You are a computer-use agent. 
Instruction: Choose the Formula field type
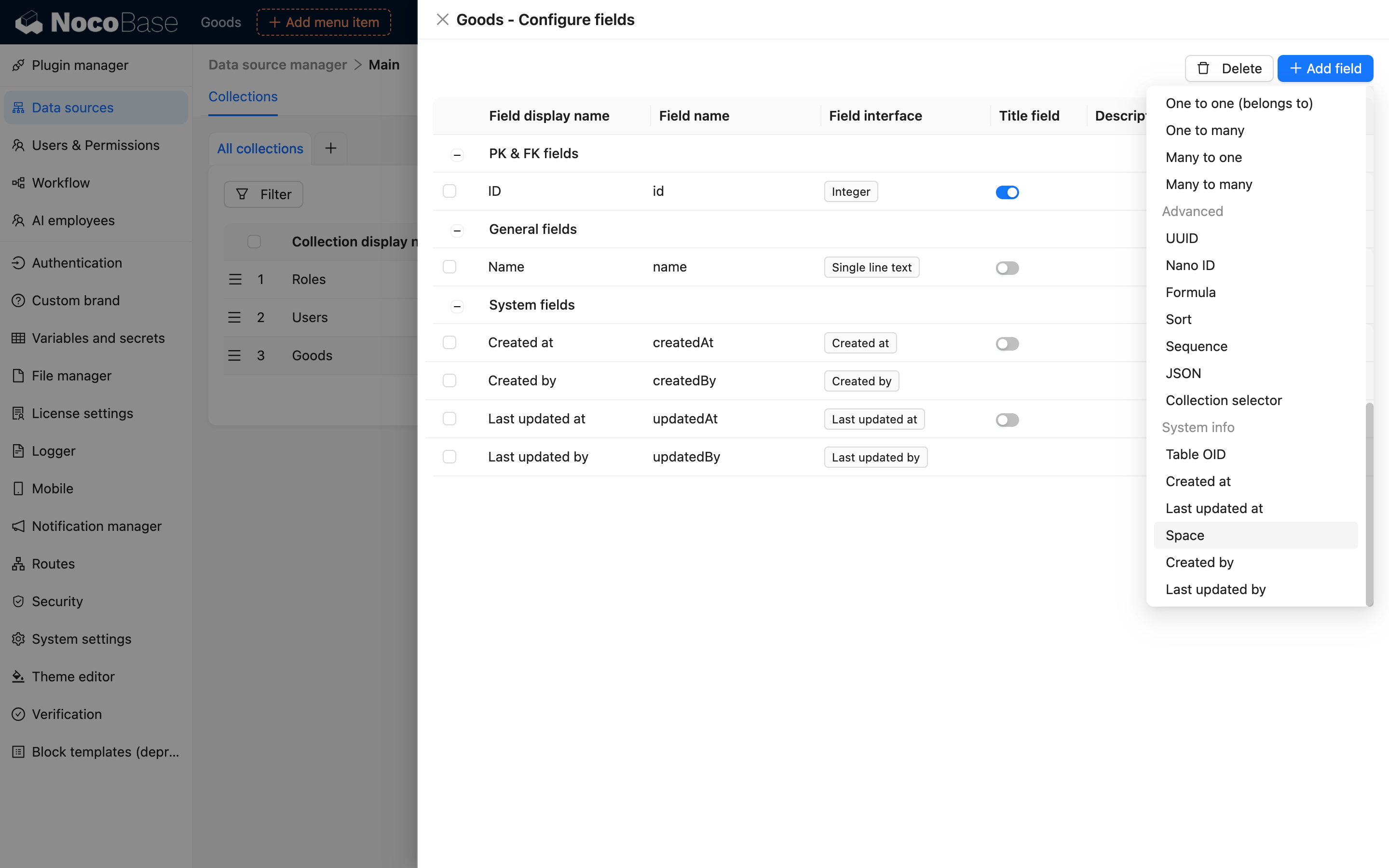1190,293
